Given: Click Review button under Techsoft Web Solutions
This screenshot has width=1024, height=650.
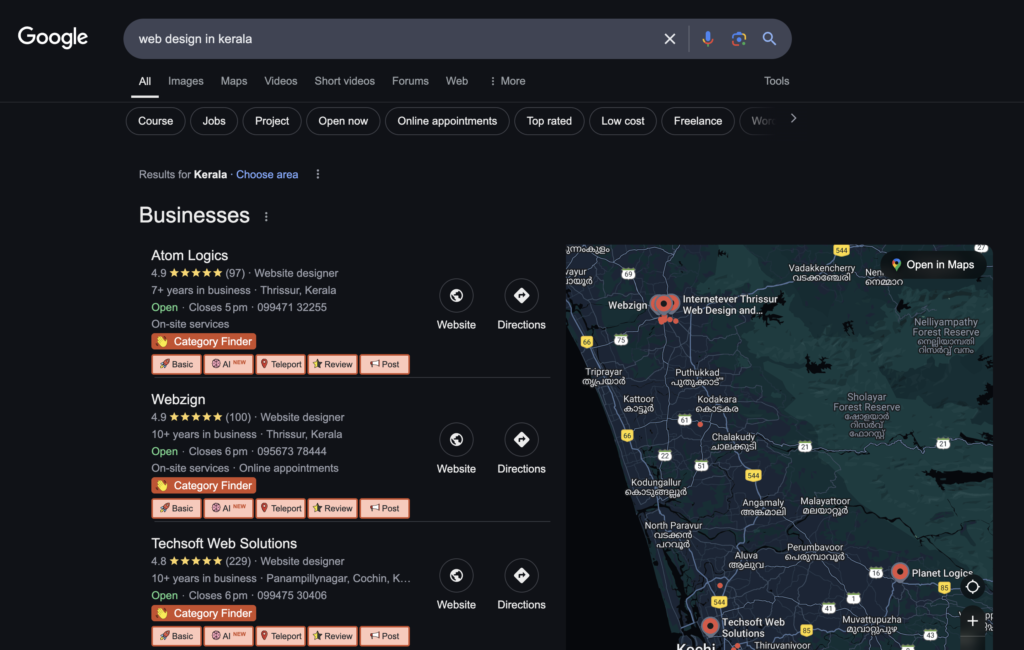Looking at the screenshot, I should (332, 636).
